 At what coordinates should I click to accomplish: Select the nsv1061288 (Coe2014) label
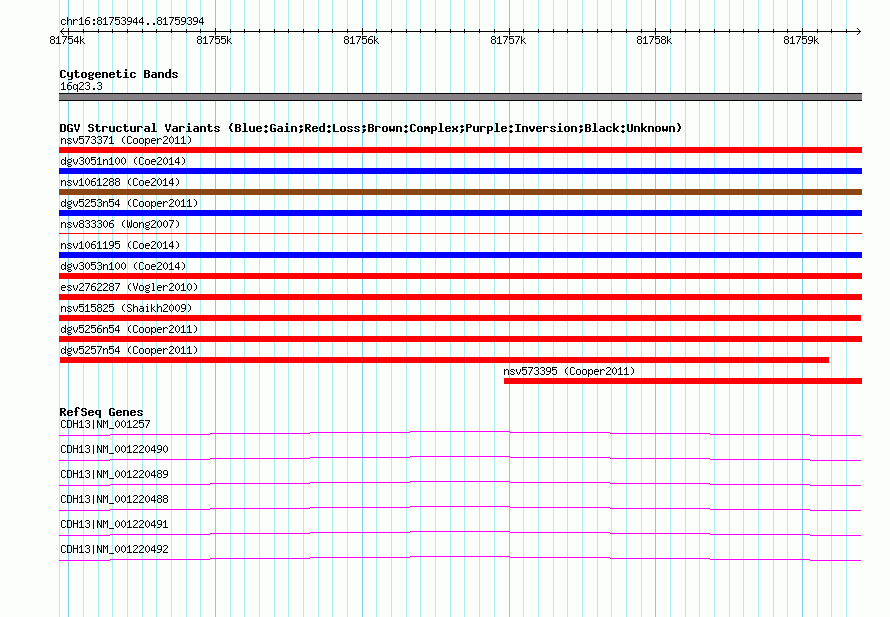[x=120, y=182]
